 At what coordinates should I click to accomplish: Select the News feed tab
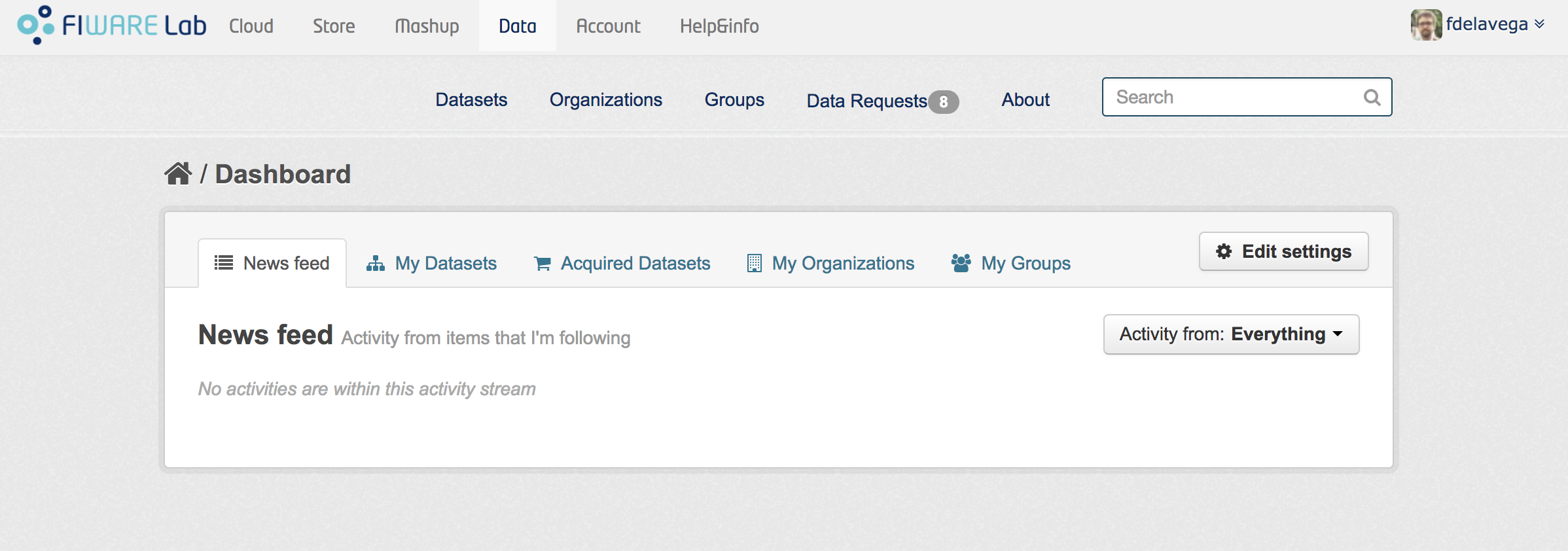[272, 263]
